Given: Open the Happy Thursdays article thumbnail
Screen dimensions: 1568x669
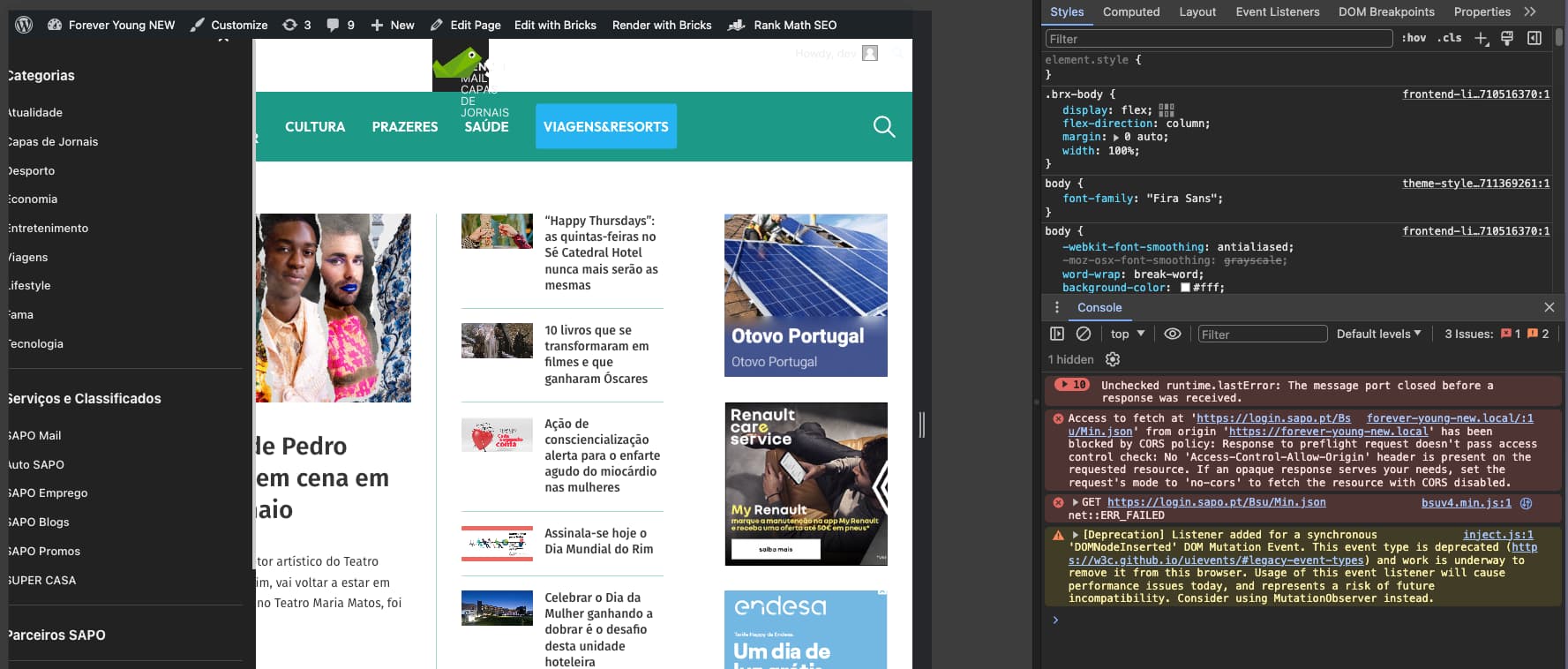Looking at the screenshot, I should (497, 231).
